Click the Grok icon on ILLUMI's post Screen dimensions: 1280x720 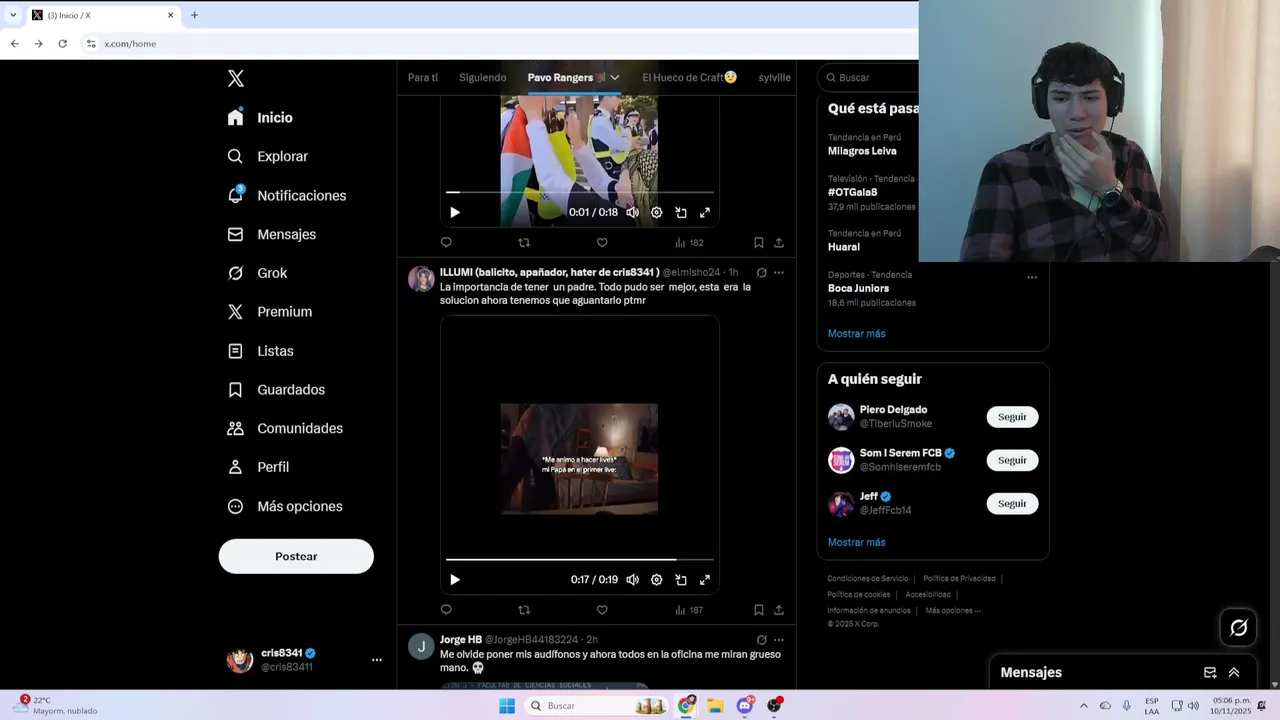coord(761,272)
